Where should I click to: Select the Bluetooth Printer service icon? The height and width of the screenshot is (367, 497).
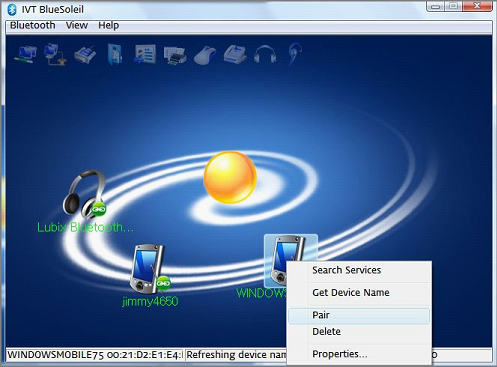pos(175,55)
